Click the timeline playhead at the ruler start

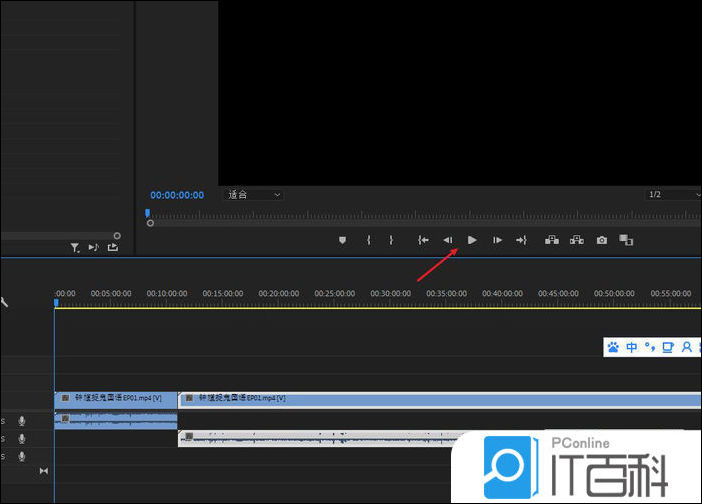coord(56,303)
